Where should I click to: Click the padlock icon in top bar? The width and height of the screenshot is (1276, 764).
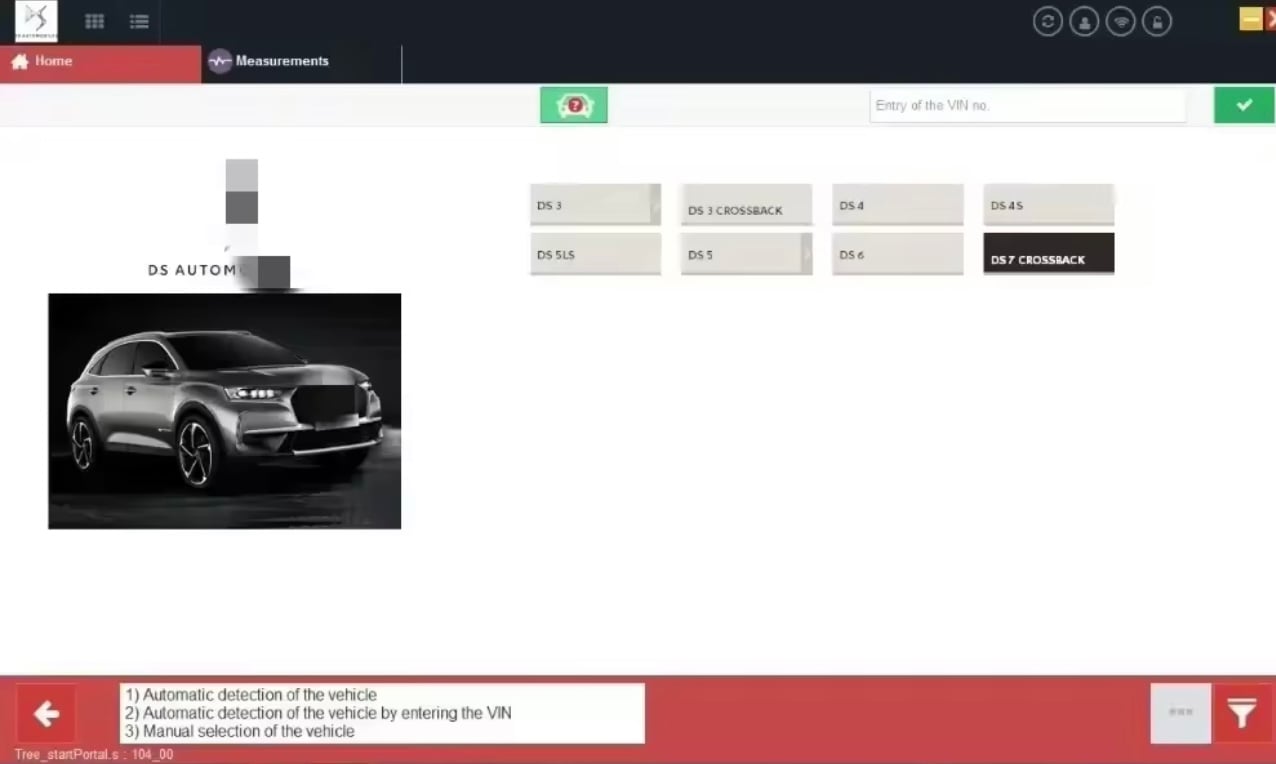(1156, 21)
